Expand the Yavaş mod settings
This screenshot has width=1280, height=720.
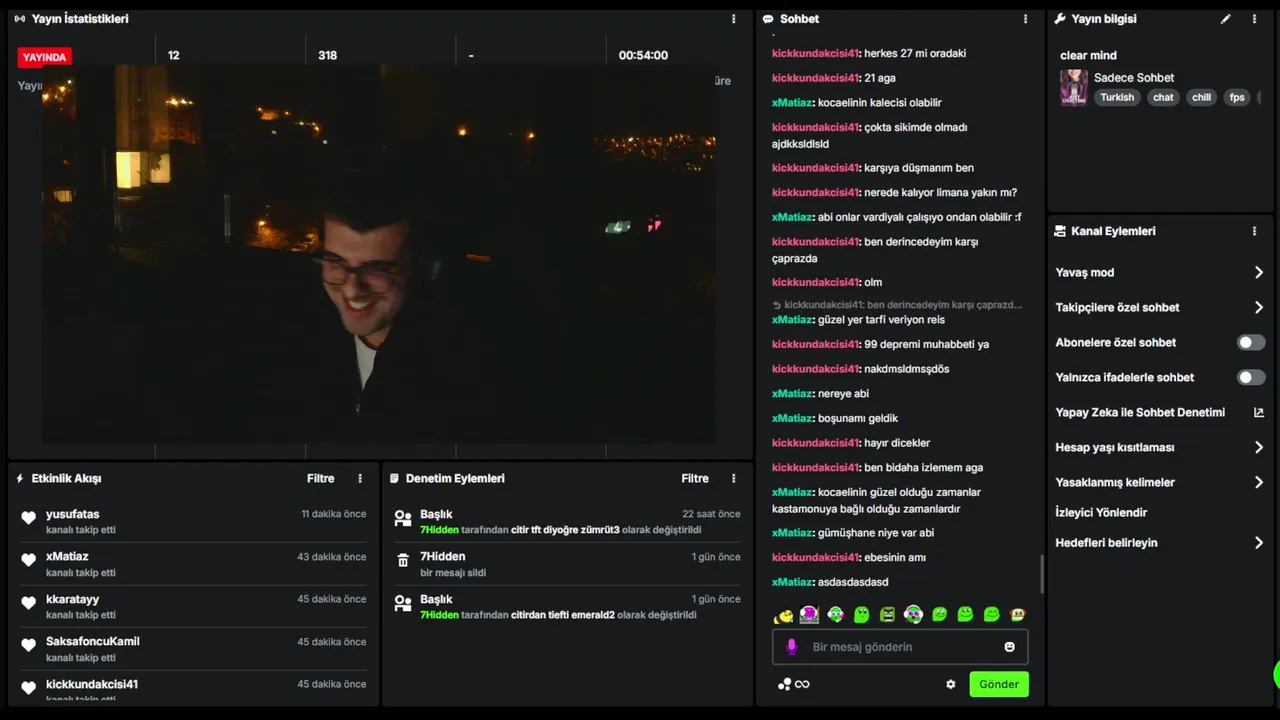[x=1160, y=272]
